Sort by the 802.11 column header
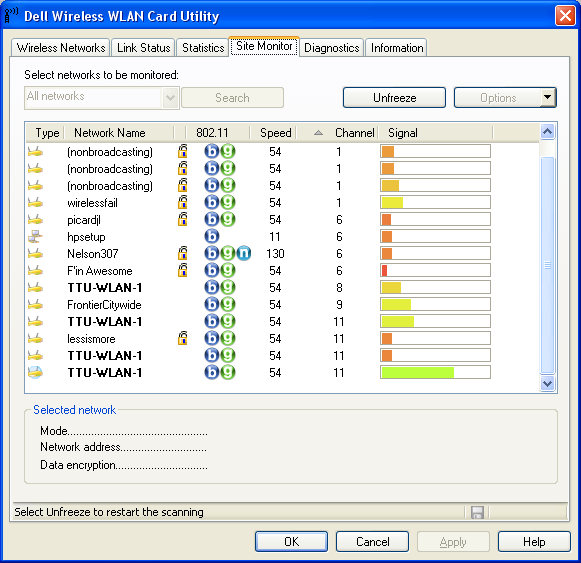The height and width of the screenshot is (563, 581). coord(218,133)
